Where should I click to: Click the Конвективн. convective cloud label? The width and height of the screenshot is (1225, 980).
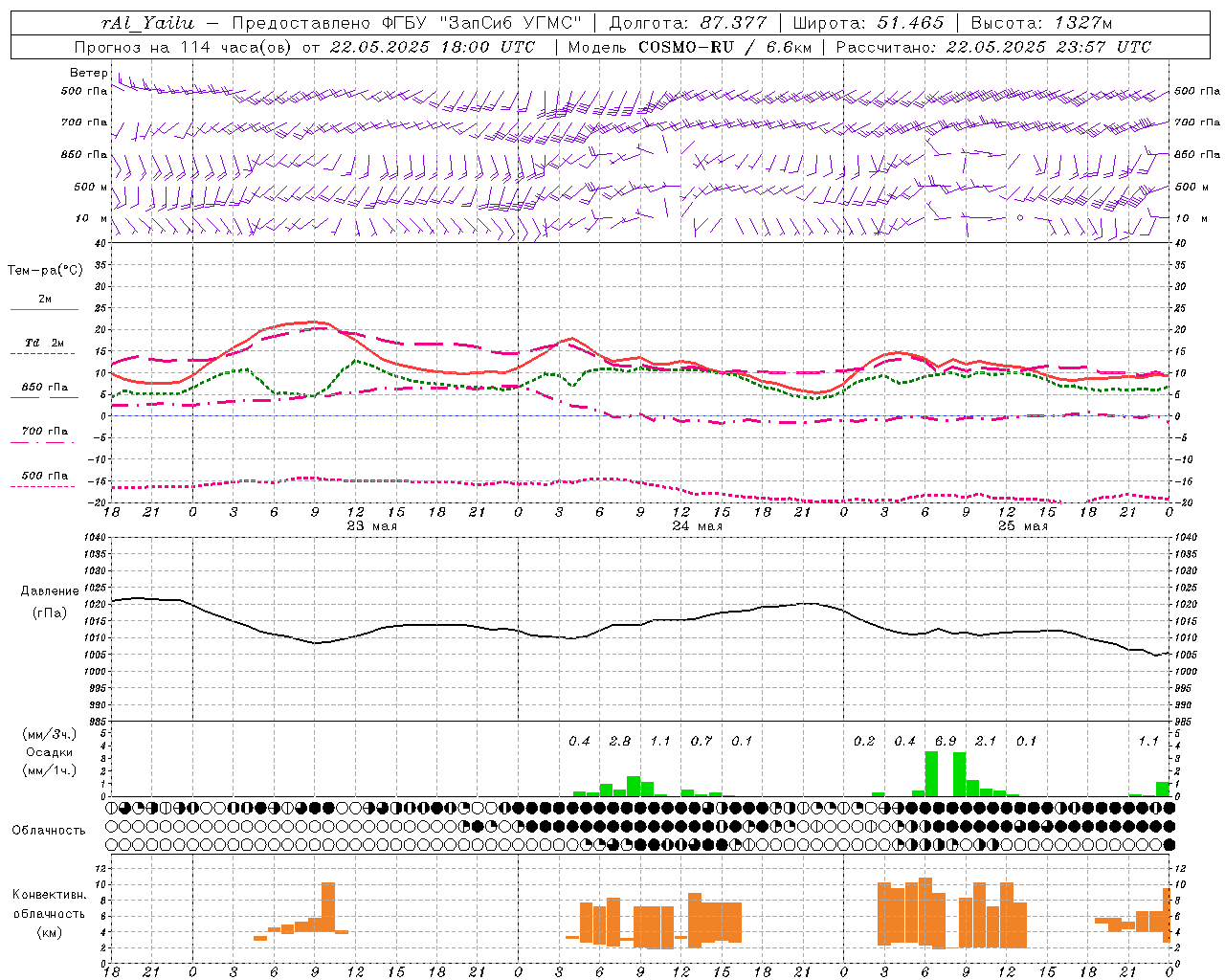coord(50,895)
